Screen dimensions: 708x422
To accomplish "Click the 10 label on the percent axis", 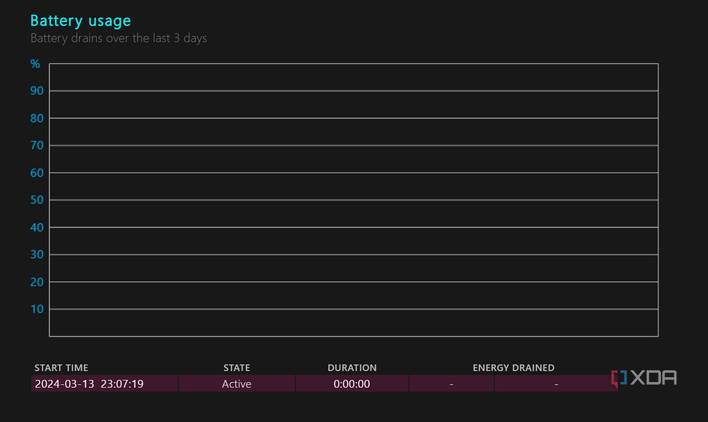I will pyautogui.click(x=37, y=309).
